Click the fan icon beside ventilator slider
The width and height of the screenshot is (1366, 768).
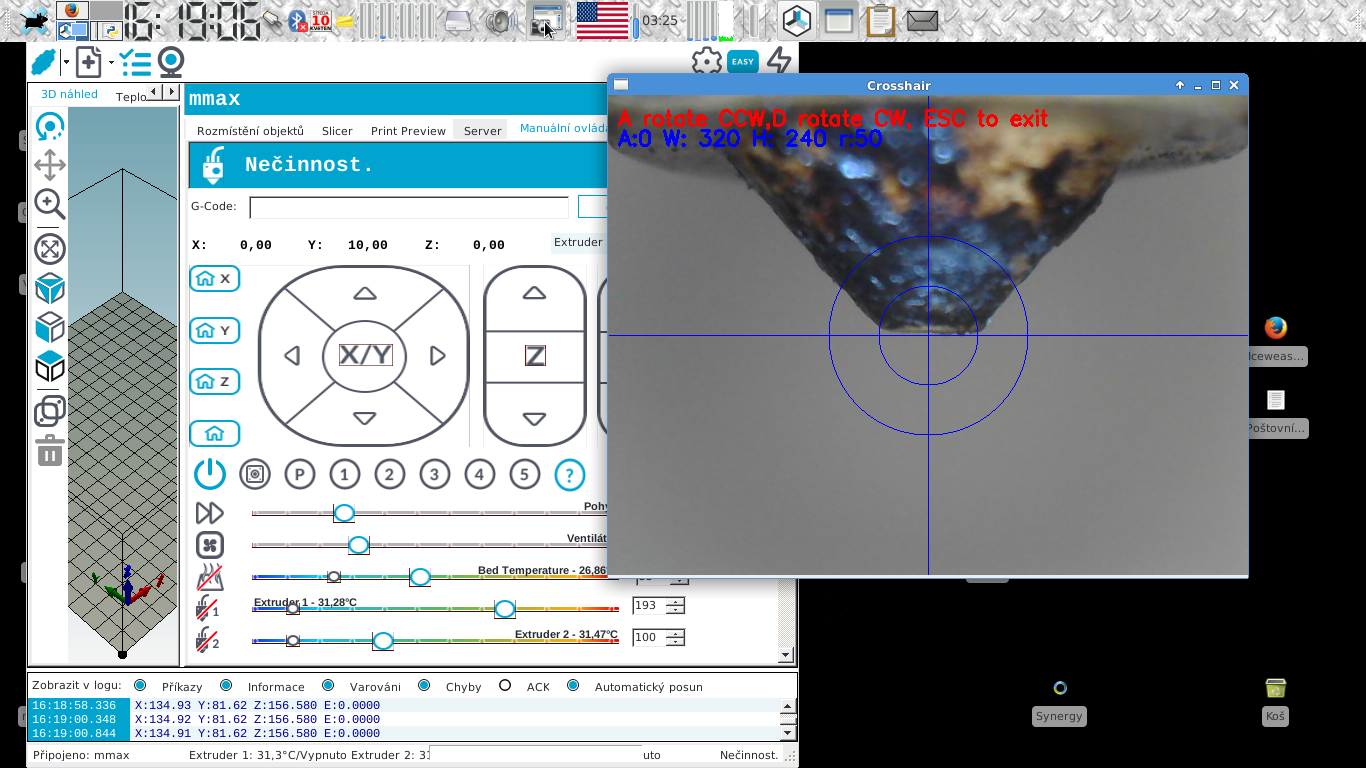point(210,545)
